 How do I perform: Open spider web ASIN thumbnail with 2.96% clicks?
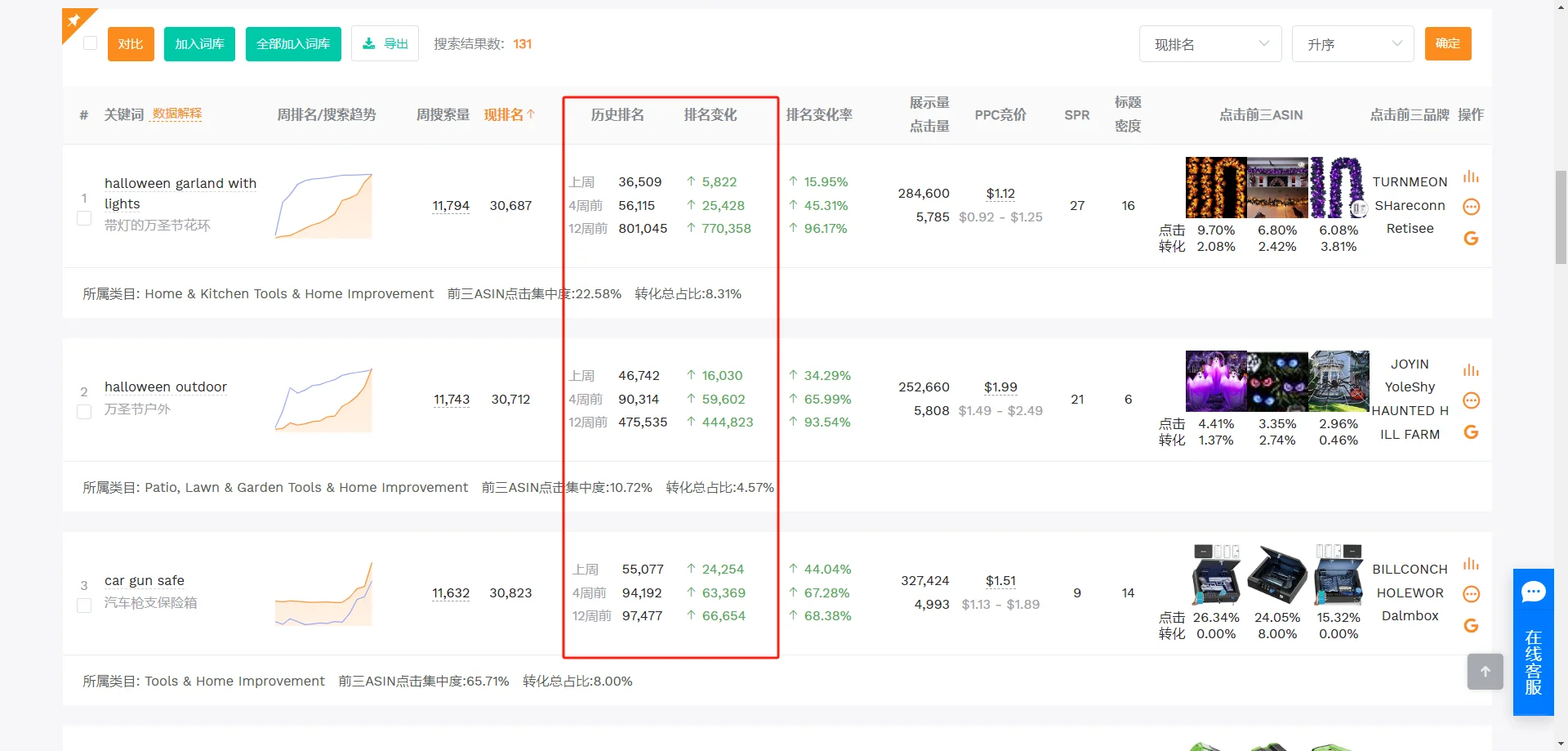coord(1339,381)
